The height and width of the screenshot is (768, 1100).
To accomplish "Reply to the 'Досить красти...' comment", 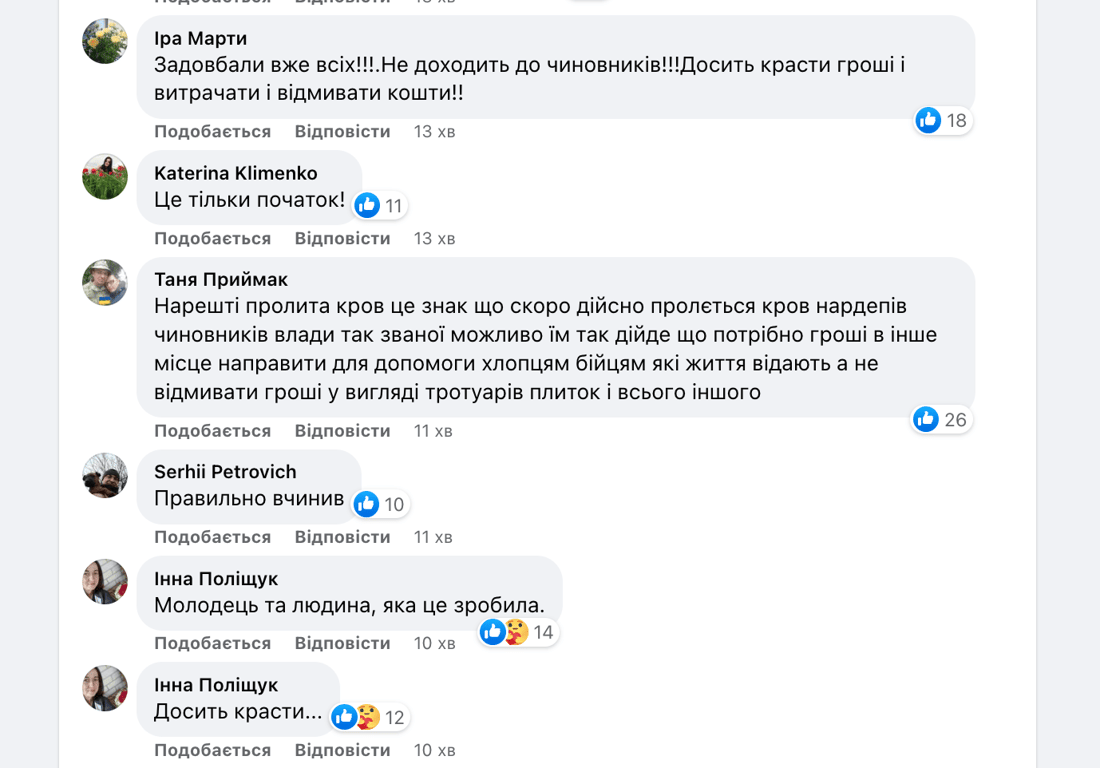I will click(x=342, y=750).
